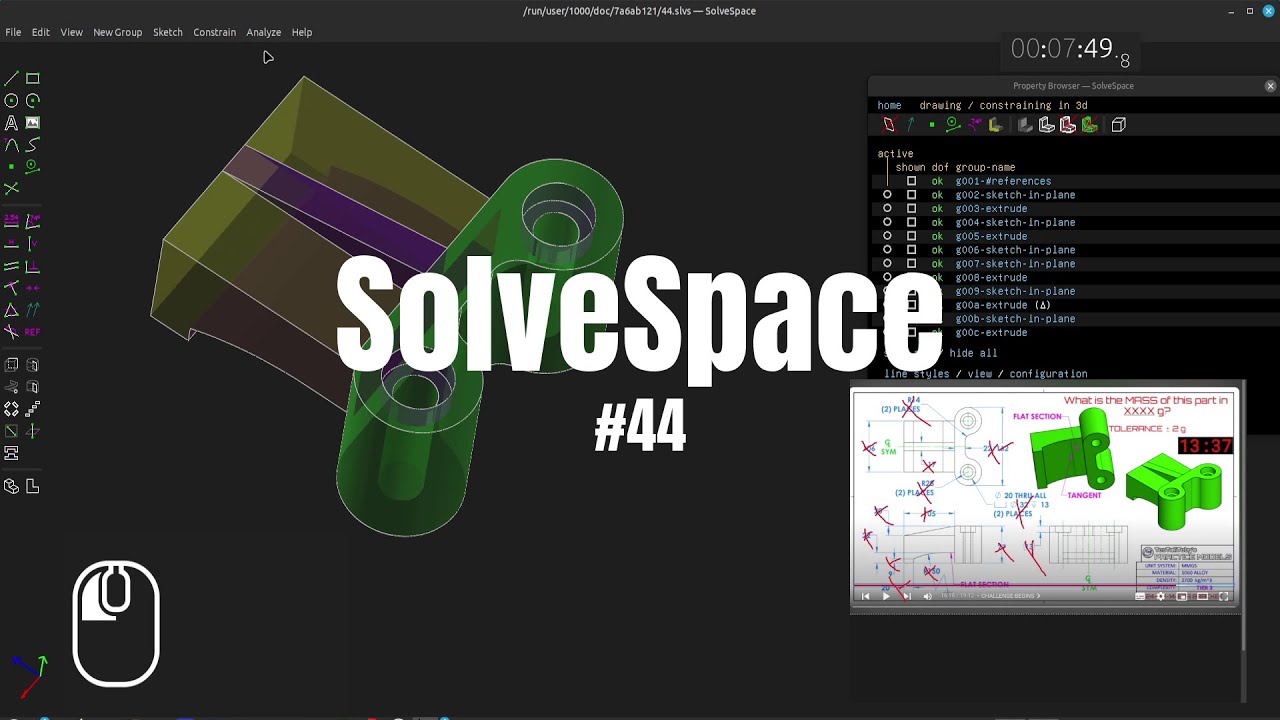This screenshot has height=720, width=1280.
Task: Activate group g004-sketch-in-plane radio button
Action: 887,222
